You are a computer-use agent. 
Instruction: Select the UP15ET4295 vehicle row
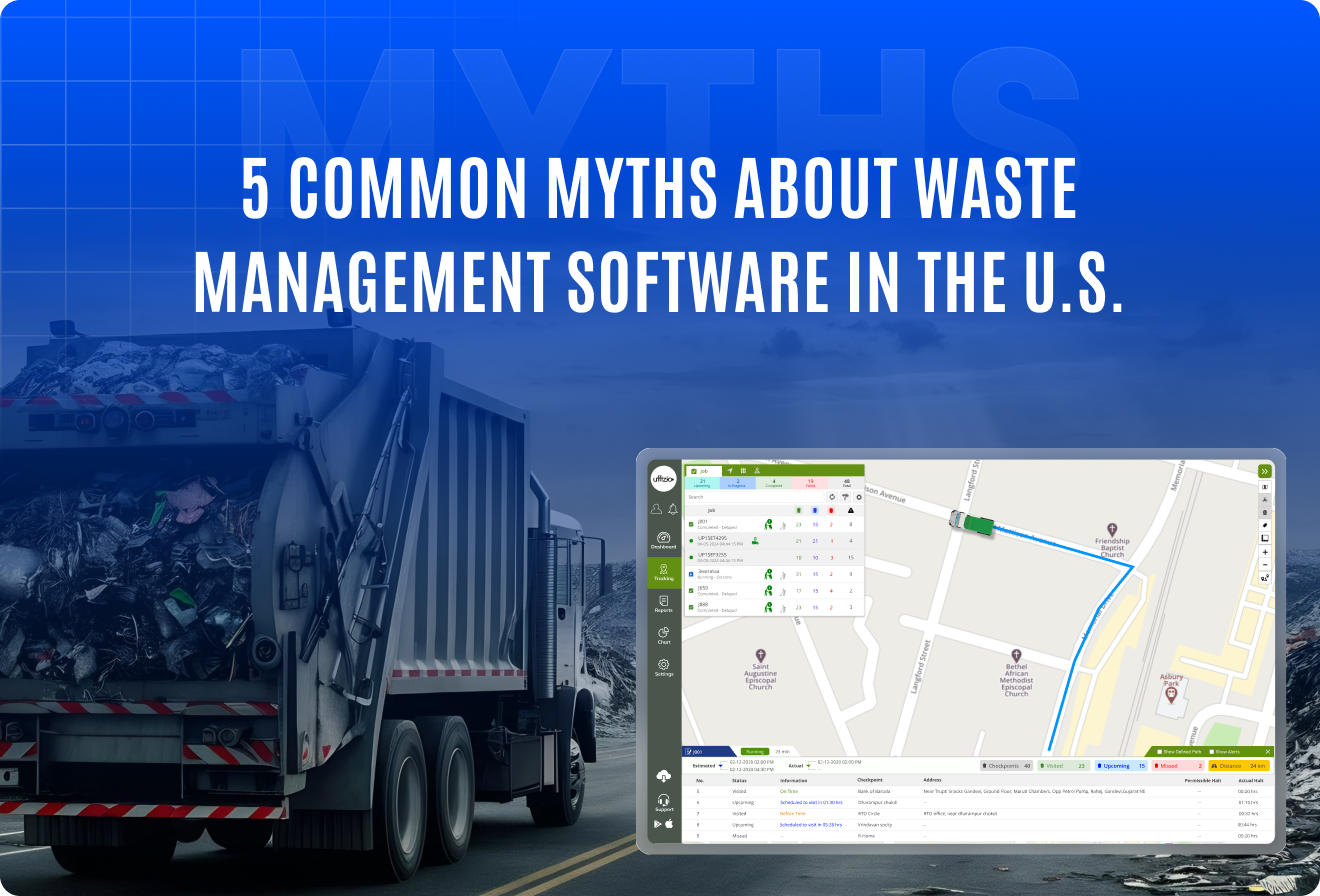(774, 541)
